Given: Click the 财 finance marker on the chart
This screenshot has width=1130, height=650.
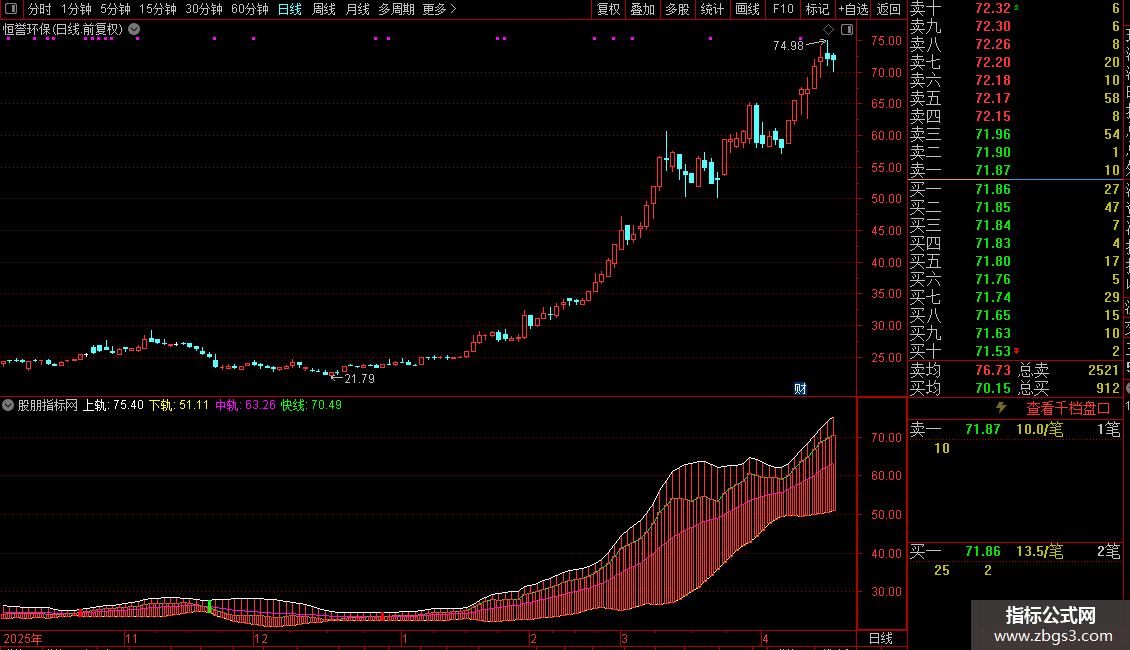Looking at the screenshot, I should coord(800,389).
